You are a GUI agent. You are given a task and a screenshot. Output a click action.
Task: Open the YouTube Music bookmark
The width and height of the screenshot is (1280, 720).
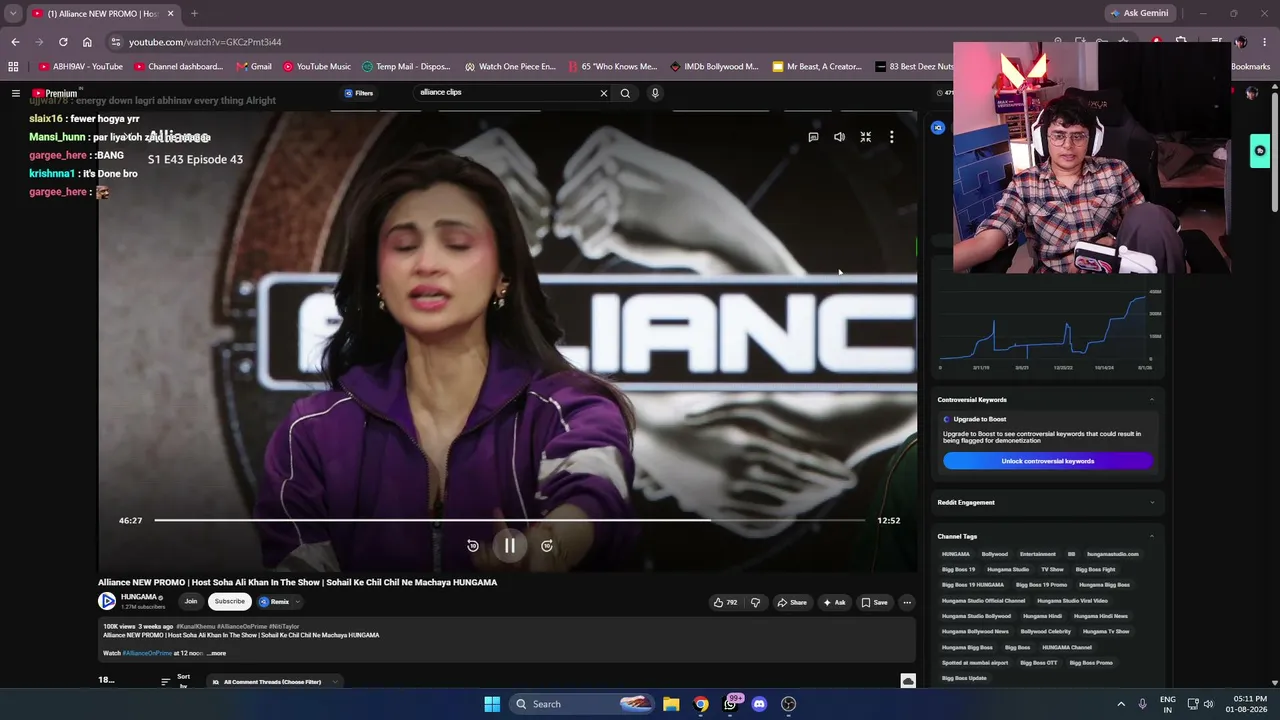pyautogui.click(x=317, y=67)
